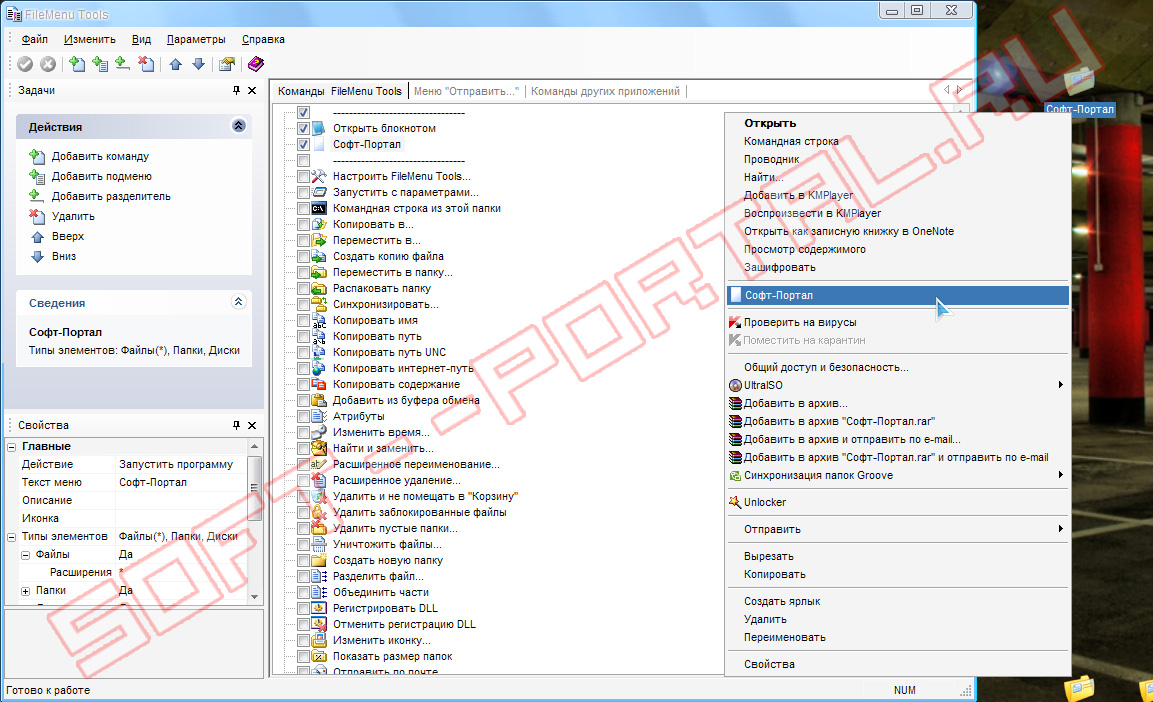This screenshot has height=702, width=1153.
Task: Collapse the Сведения section chevron
Action: tap(238, 301)
